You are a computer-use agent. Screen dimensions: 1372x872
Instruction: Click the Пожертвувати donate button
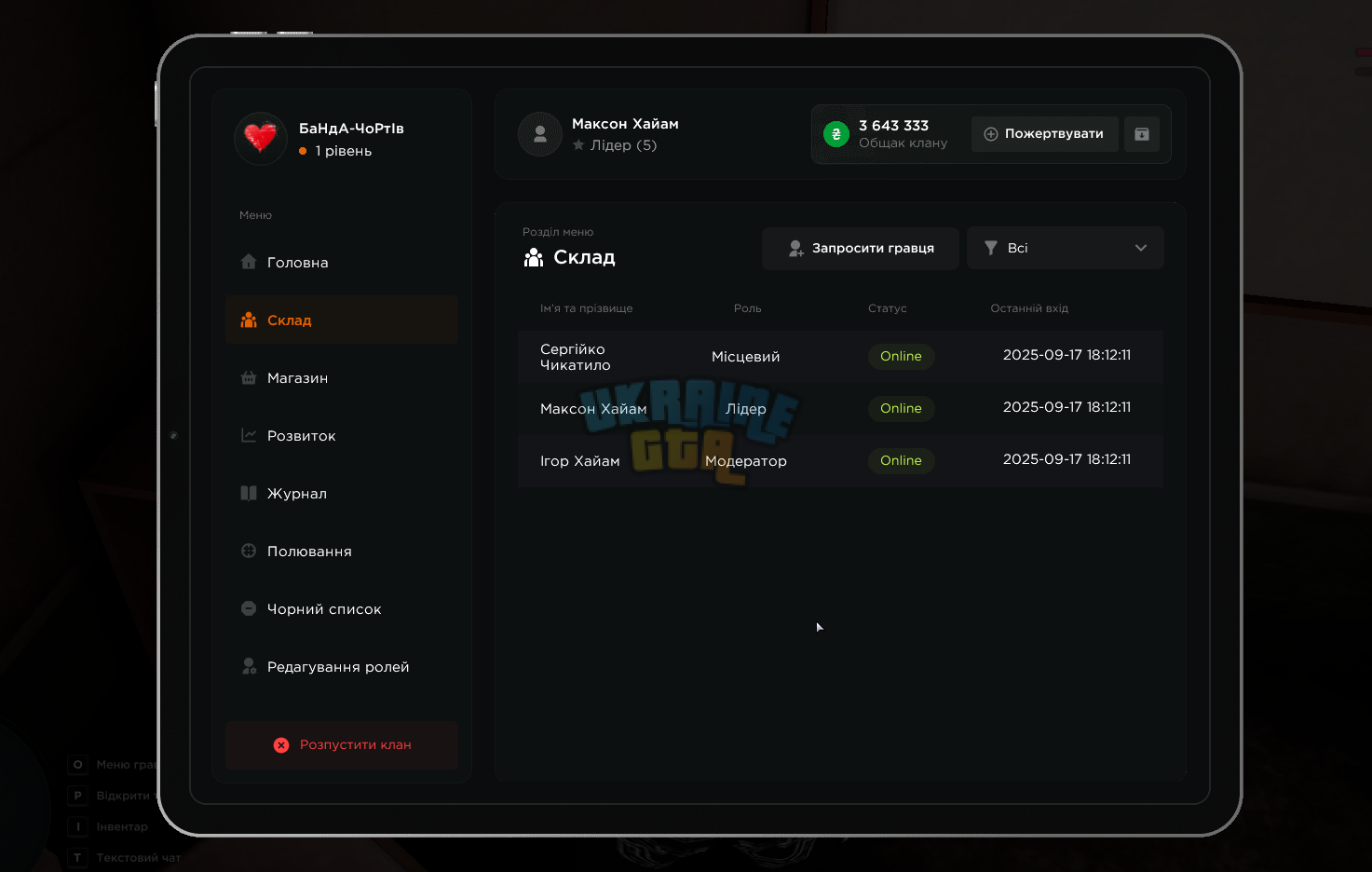[1044, 134]
